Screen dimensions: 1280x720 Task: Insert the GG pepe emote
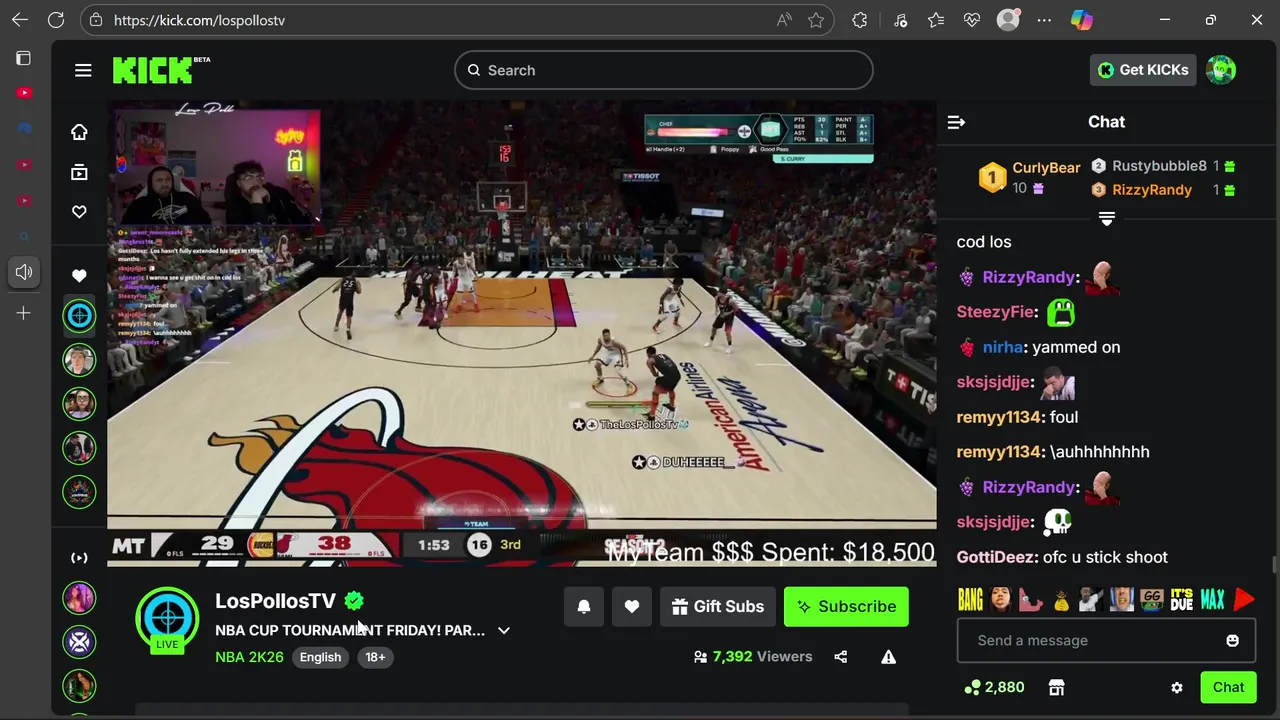pos(1152,600)
